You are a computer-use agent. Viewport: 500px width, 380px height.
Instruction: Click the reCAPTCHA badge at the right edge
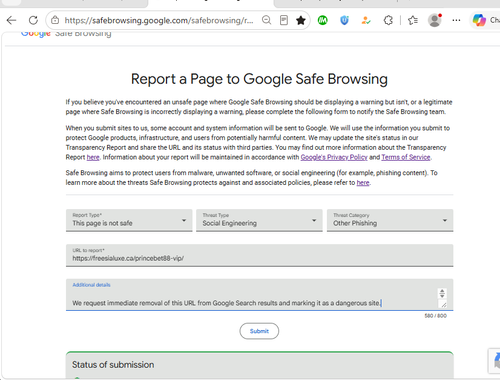tap(495, 361)
